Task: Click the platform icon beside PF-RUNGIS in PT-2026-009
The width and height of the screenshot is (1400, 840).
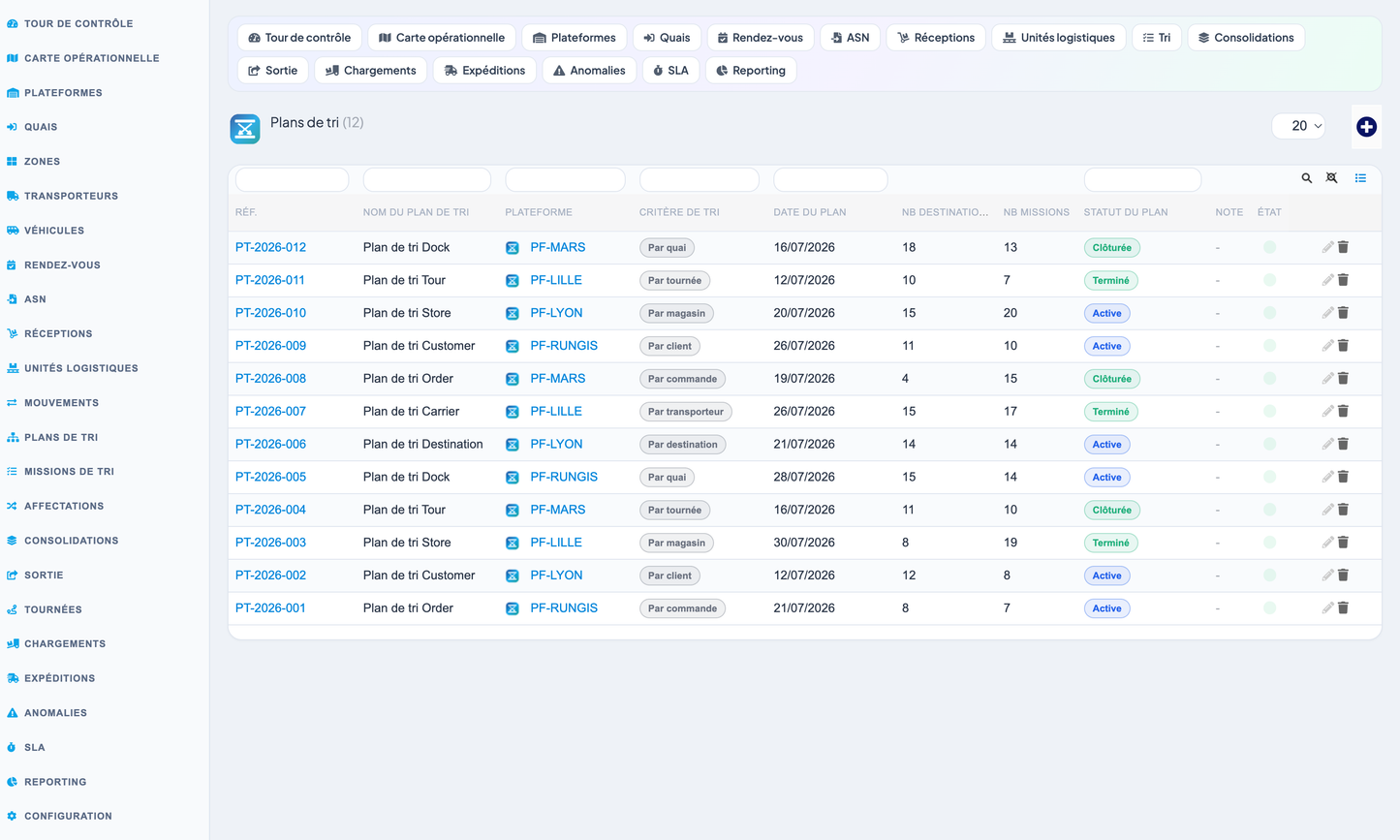Action: (513, 346)
